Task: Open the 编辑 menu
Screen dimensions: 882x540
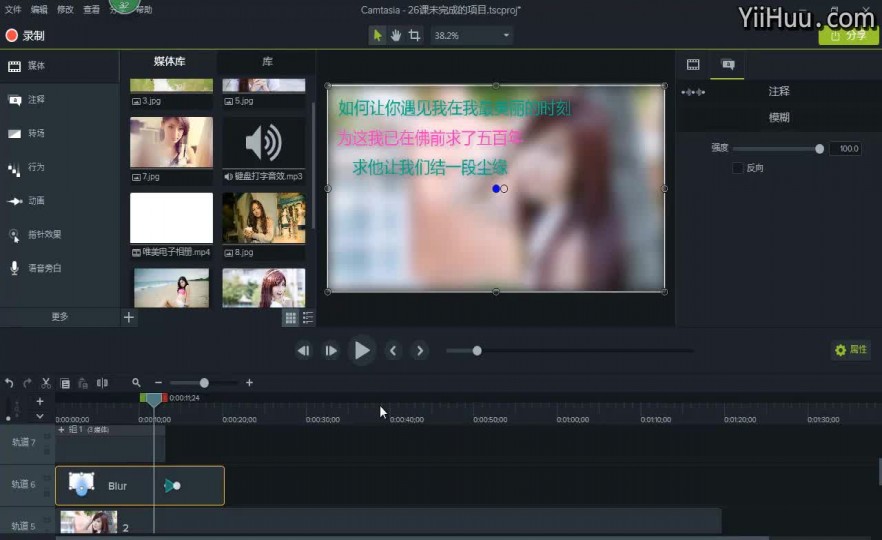Action: (39, 10)
